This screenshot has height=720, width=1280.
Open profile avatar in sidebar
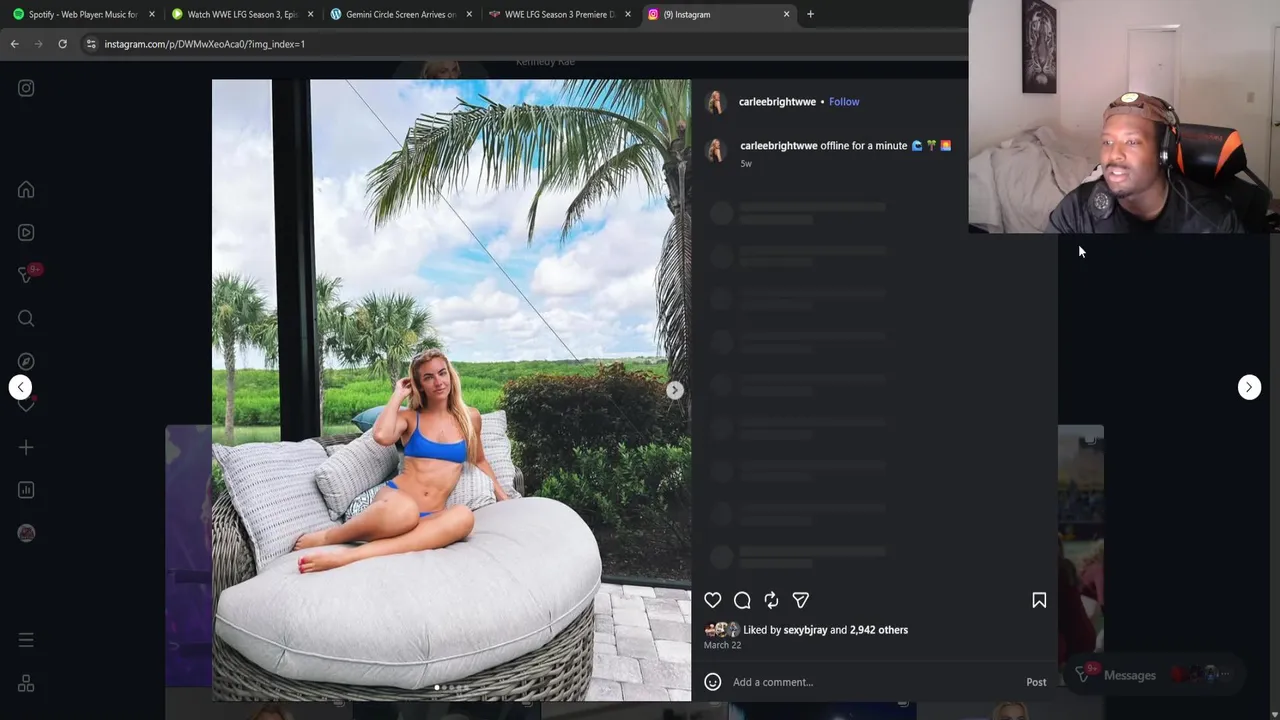coord(26,533)
